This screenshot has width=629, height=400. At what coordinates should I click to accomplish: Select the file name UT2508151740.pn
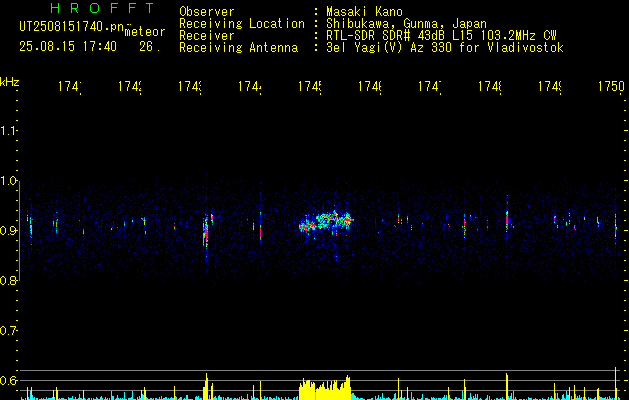coord(72,27)
